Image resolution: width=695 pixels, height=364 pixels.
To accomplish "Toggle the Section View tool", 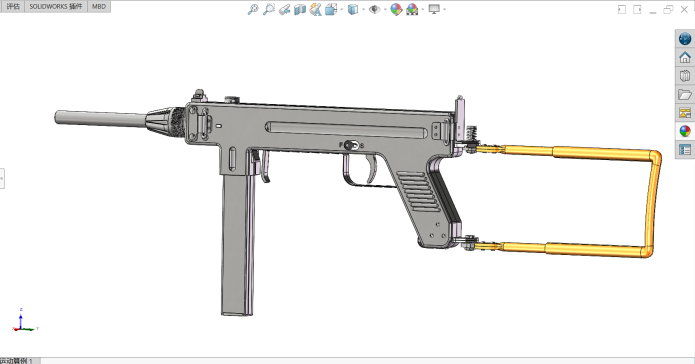I will [x=300, y=9].
